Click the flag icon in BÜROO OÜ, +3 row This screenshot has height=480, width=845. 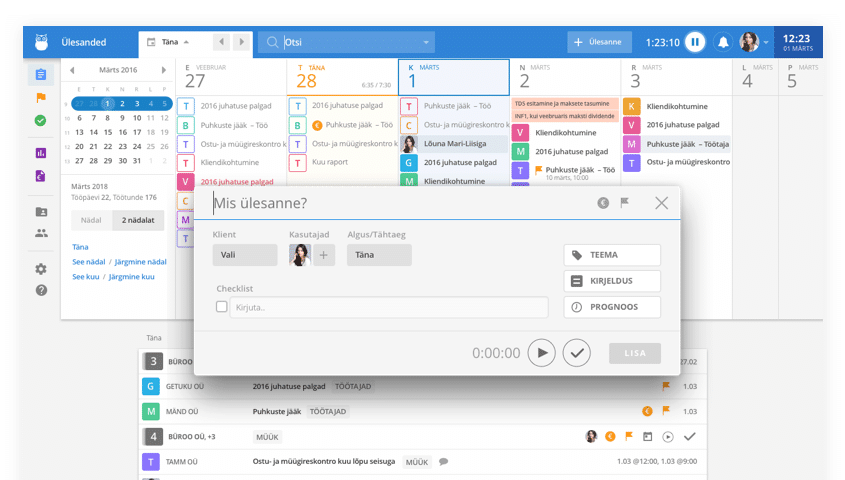coord(628,436)
